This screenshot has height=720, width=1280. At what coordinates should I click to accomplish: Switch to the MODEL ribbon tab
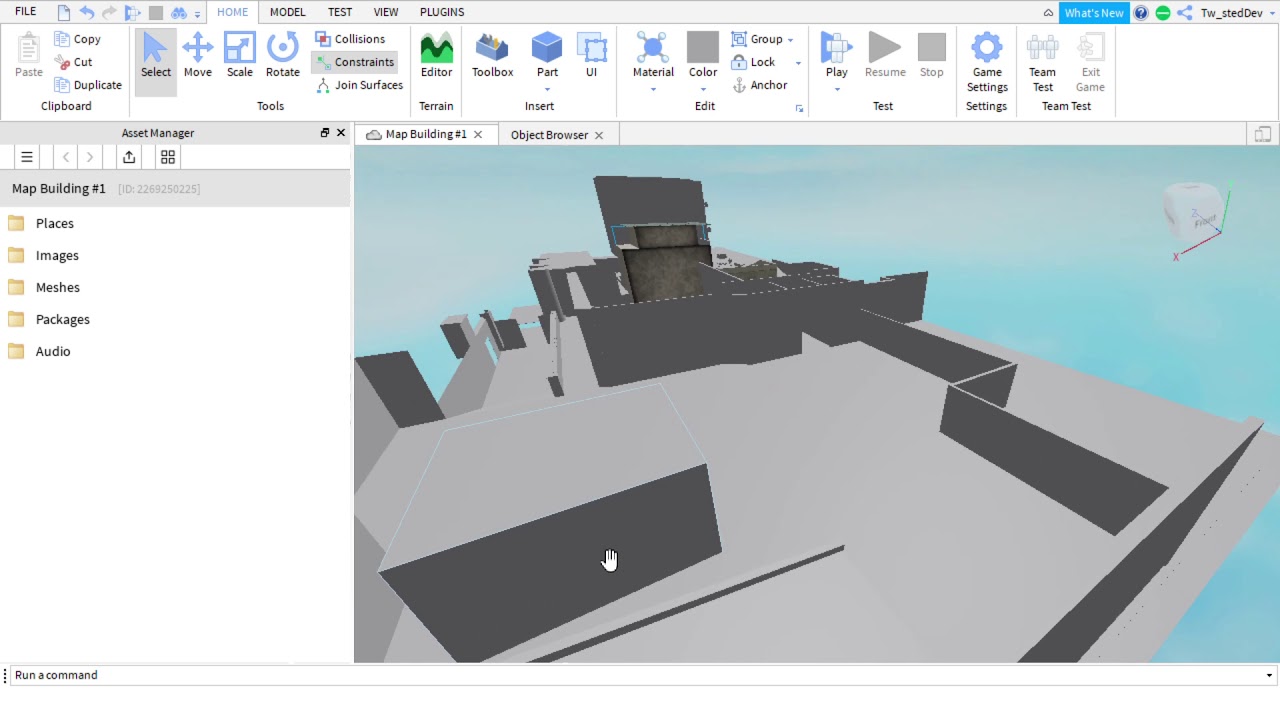pyautogui.click(x=288, y=12)
